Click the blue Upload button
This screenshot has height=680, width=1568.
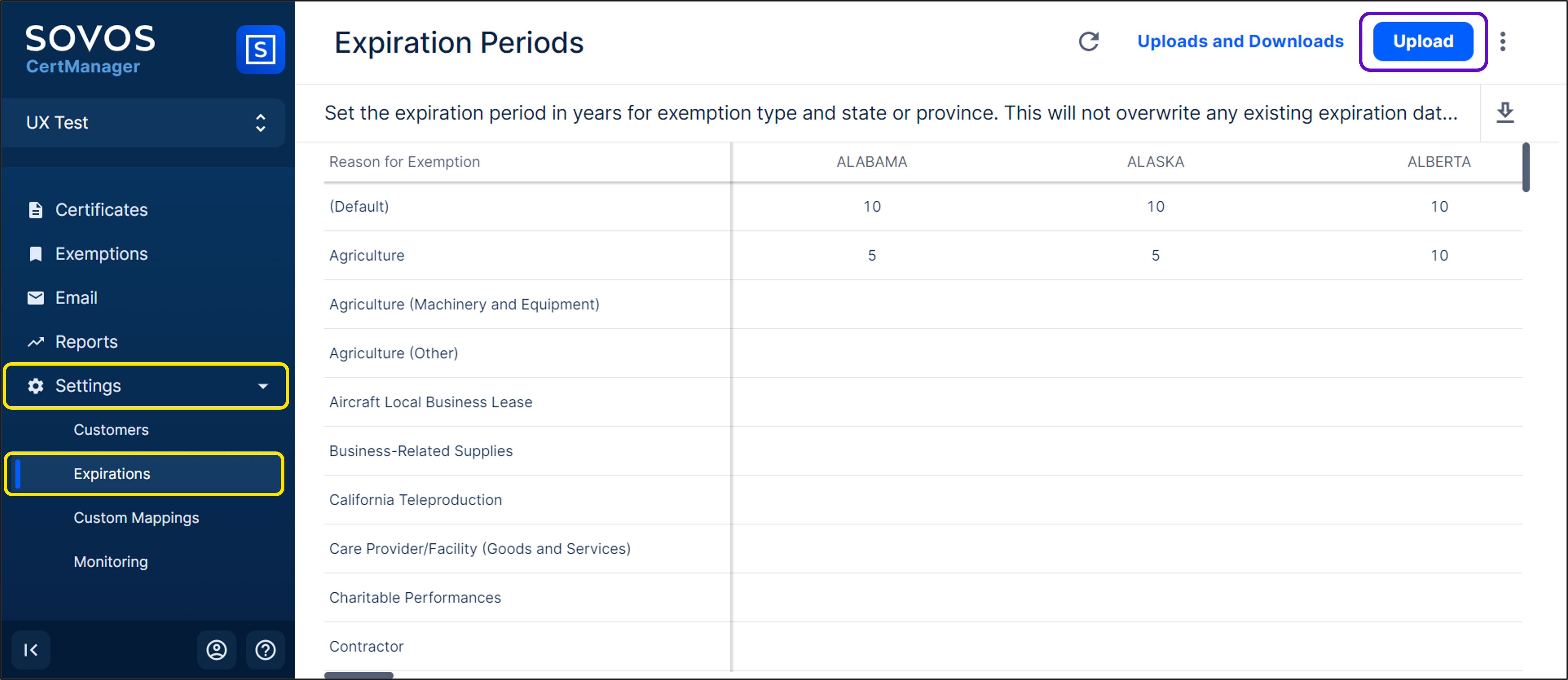[x=1423, y=41]
